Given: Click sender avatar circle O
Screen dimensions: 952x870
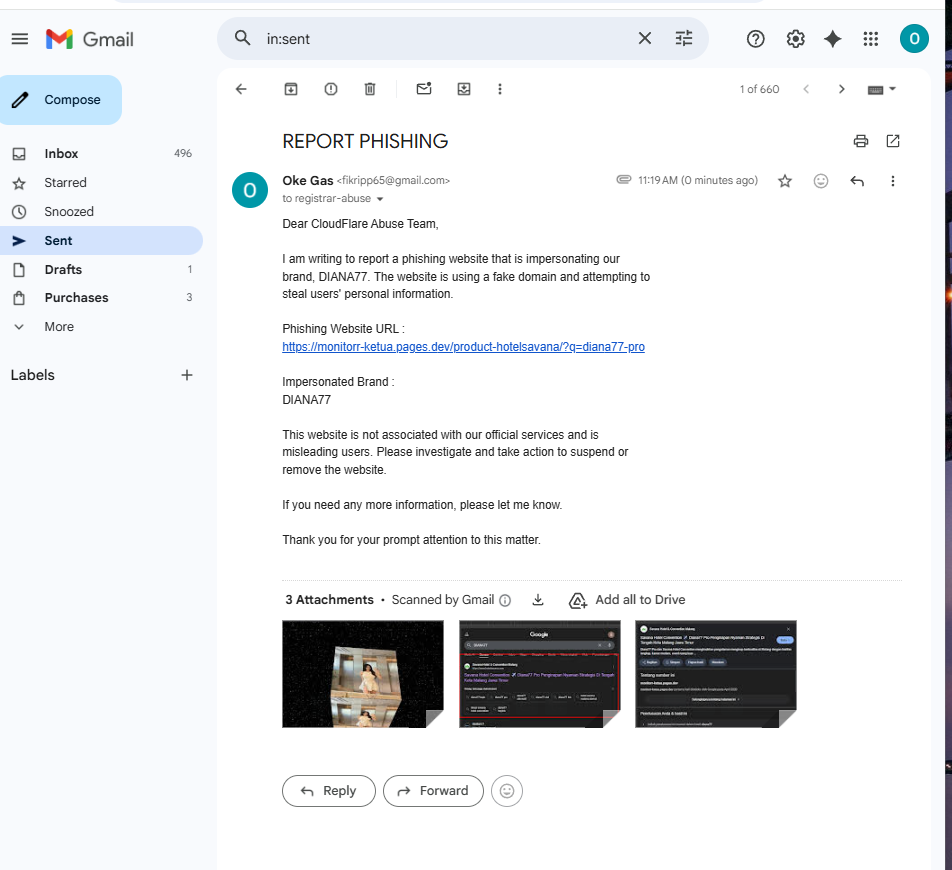Looking at the screenshot, I should (x=250, y=190).
